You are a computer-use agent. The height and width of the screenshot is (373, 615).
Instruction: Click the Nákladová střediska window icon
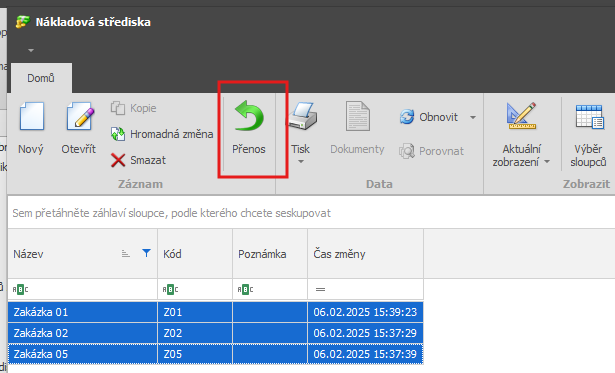[x=23, y=22]
